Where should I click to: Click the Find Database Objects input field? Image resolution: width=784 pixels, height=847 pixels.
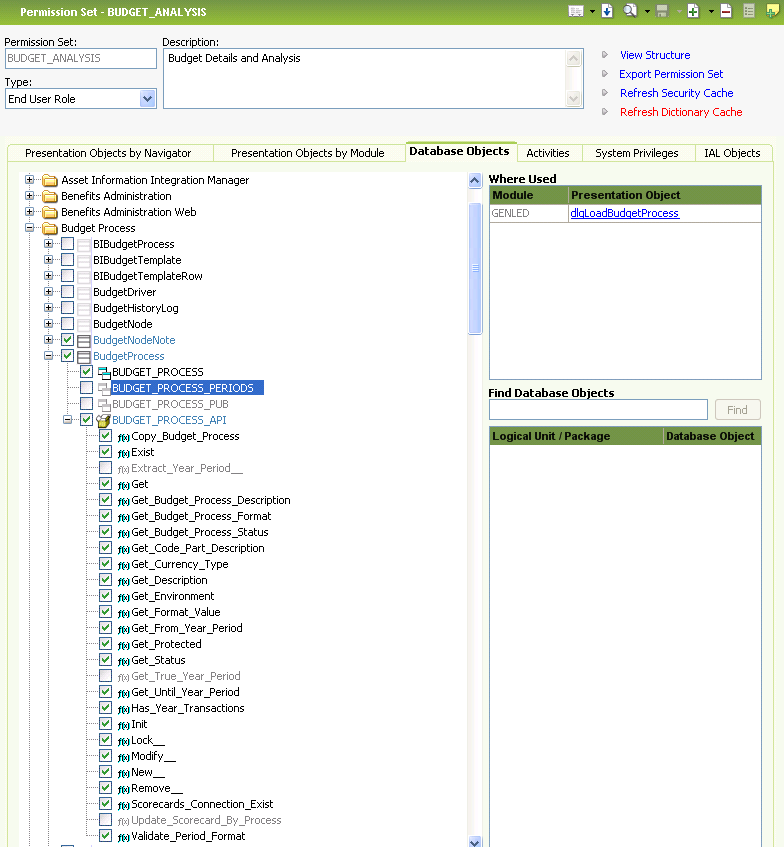[598, 410]
